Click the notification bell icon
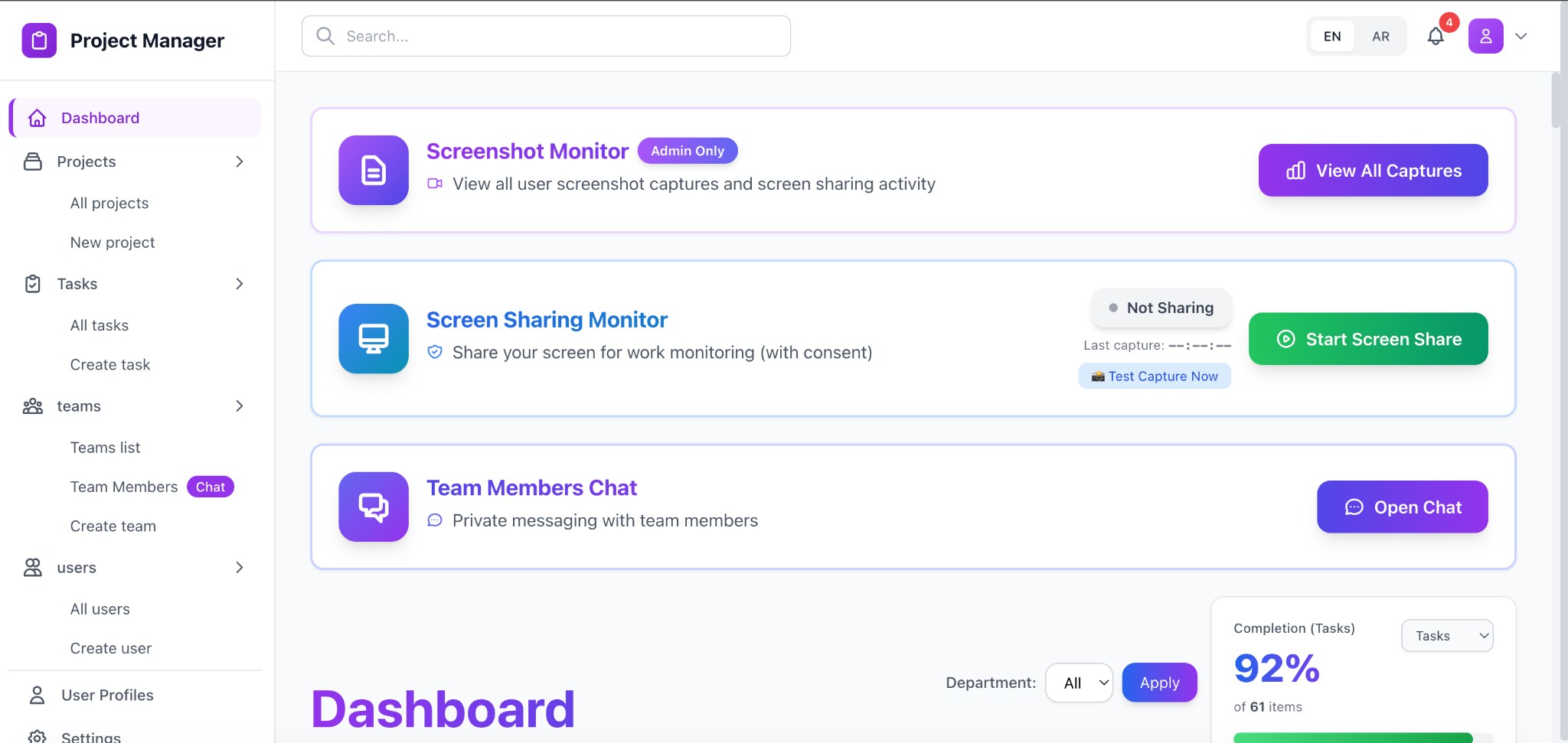This screenshot has height=743, width=1568. pos(1436,36)
